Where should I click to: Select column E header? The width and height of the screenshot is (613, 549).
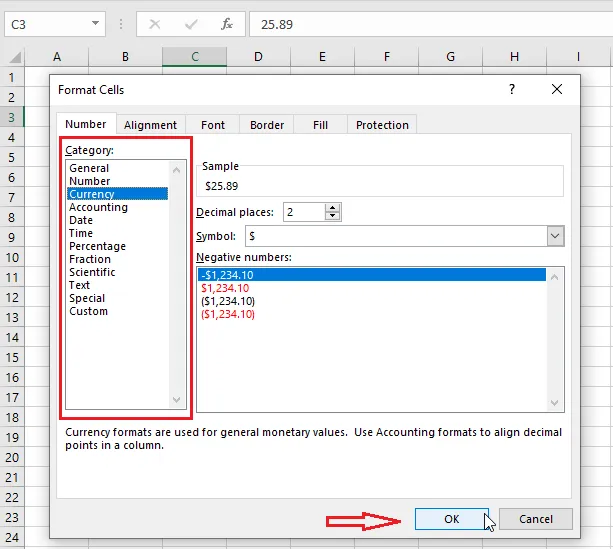tap(323, 57)
